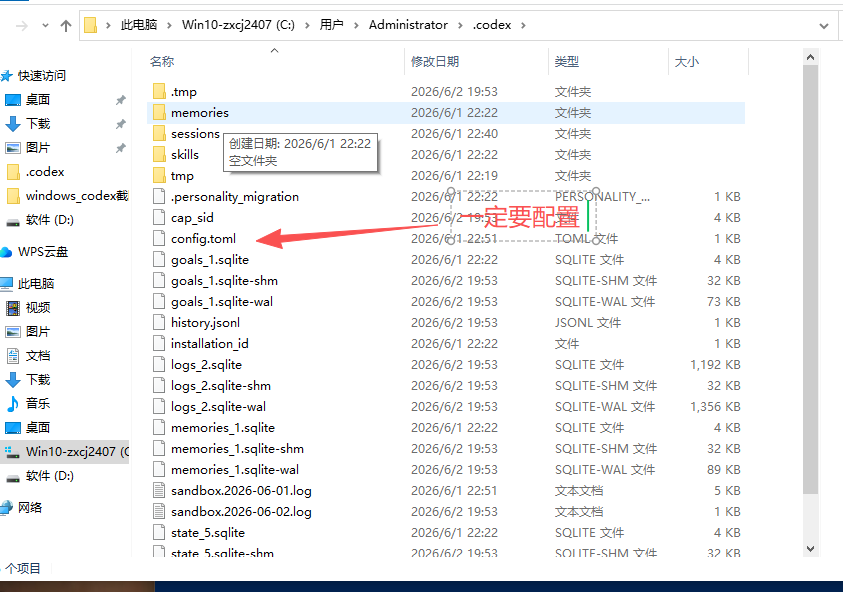Select the memories_1.sqlite file

(x=223, y=428)
